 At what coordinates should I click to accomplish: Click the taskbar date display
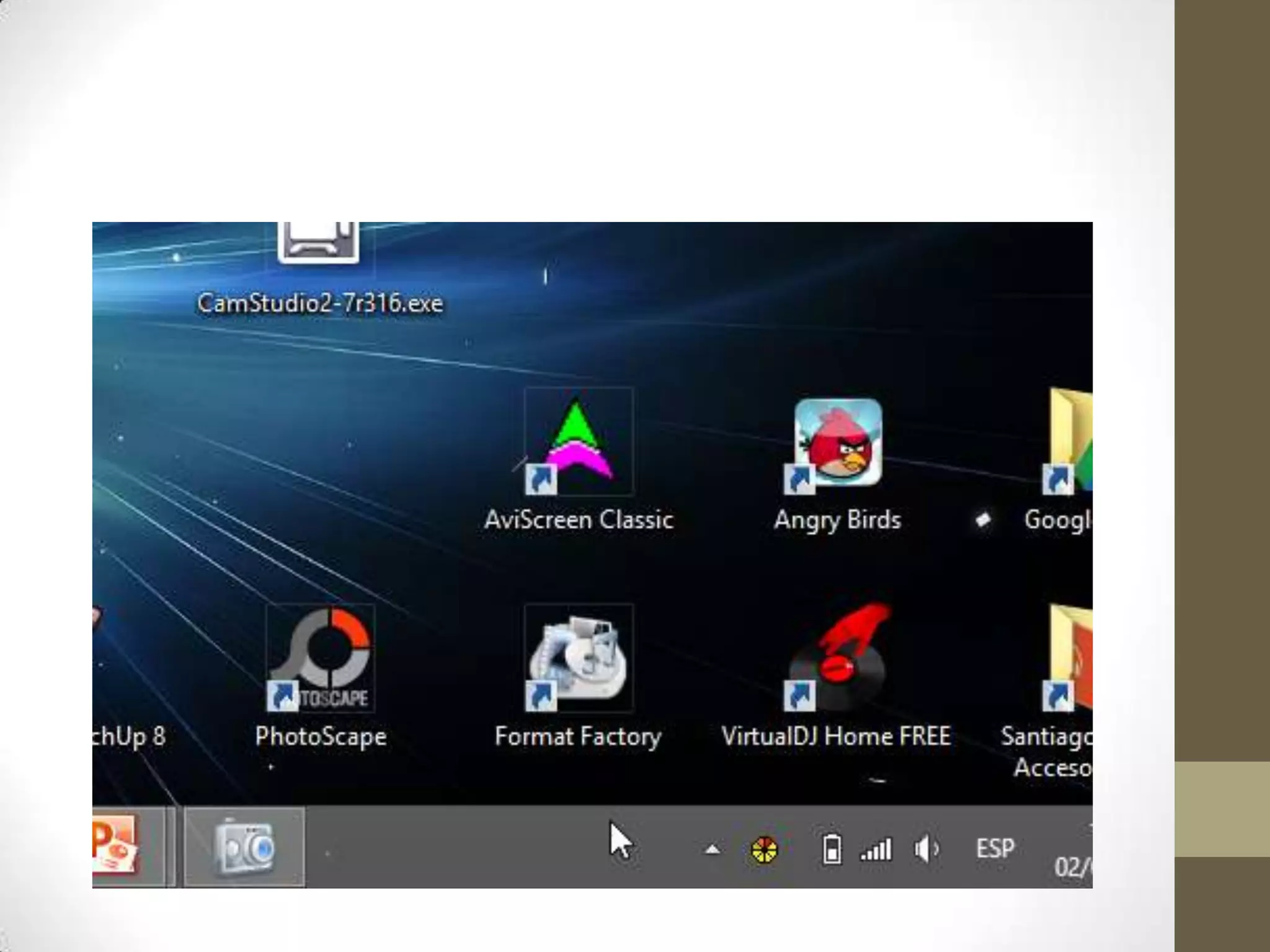click(x=1073, y=866)
